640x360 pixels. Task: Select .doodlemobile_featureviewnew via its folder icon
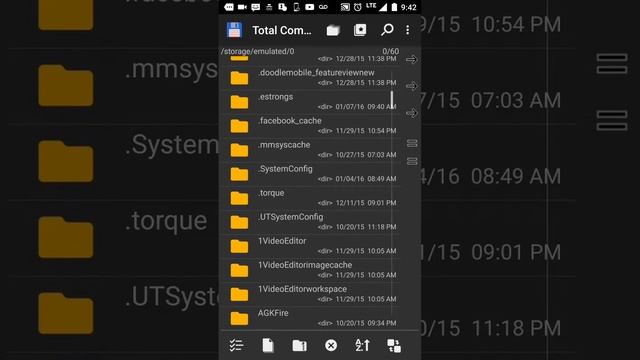239,78
